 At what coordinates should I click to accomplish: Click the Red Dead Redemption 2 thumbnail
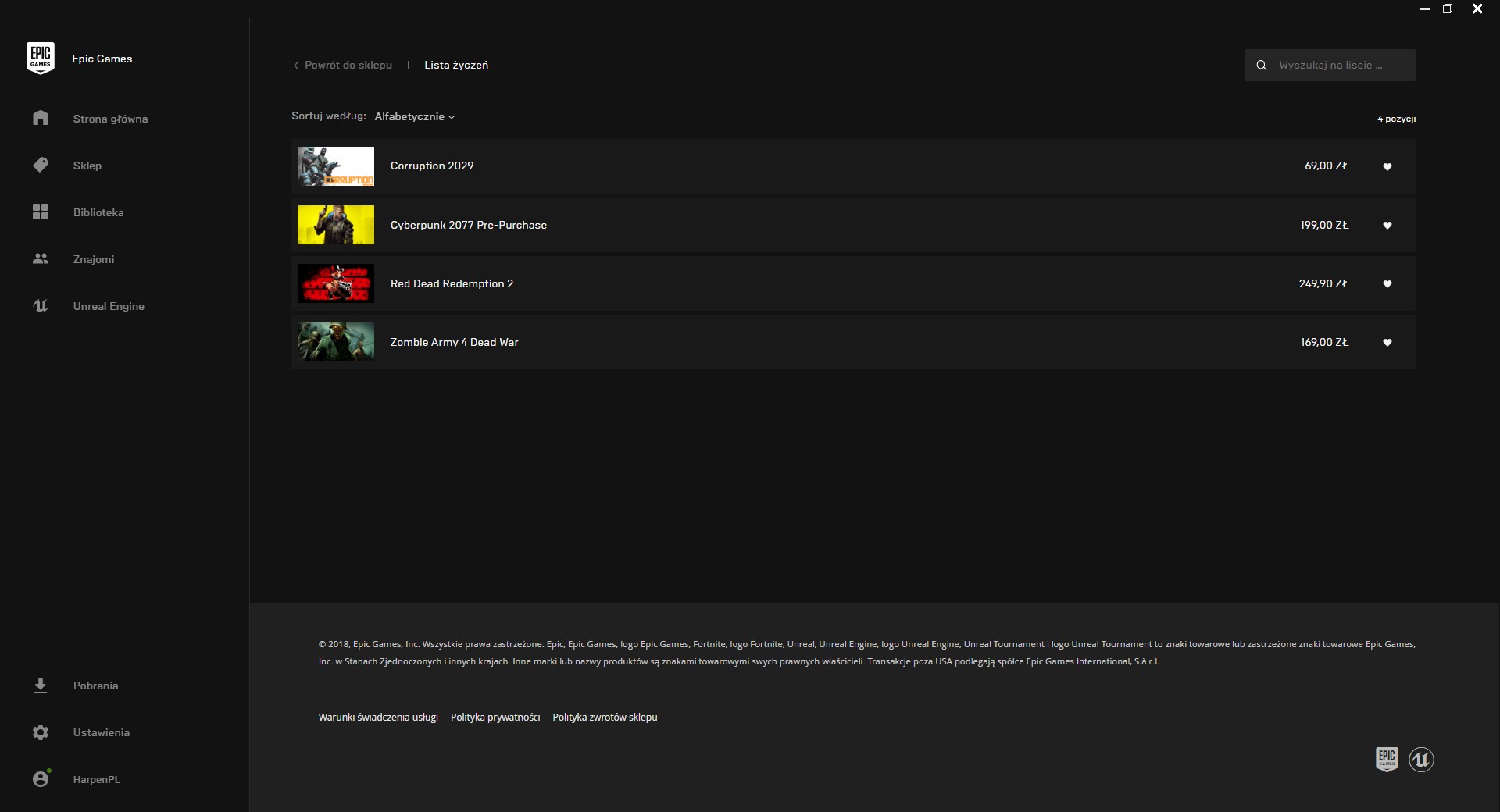tap(336, 283)
